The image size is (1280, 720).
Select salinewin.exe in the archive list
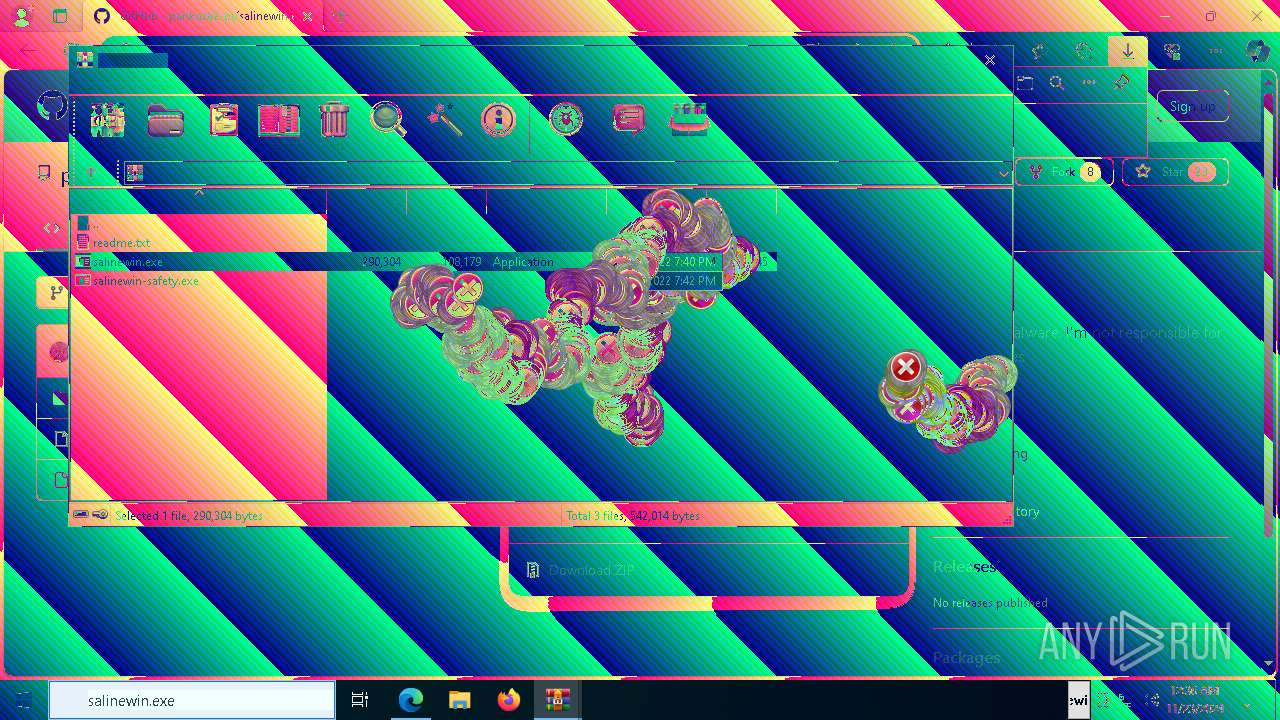click(x=425, y=262)
